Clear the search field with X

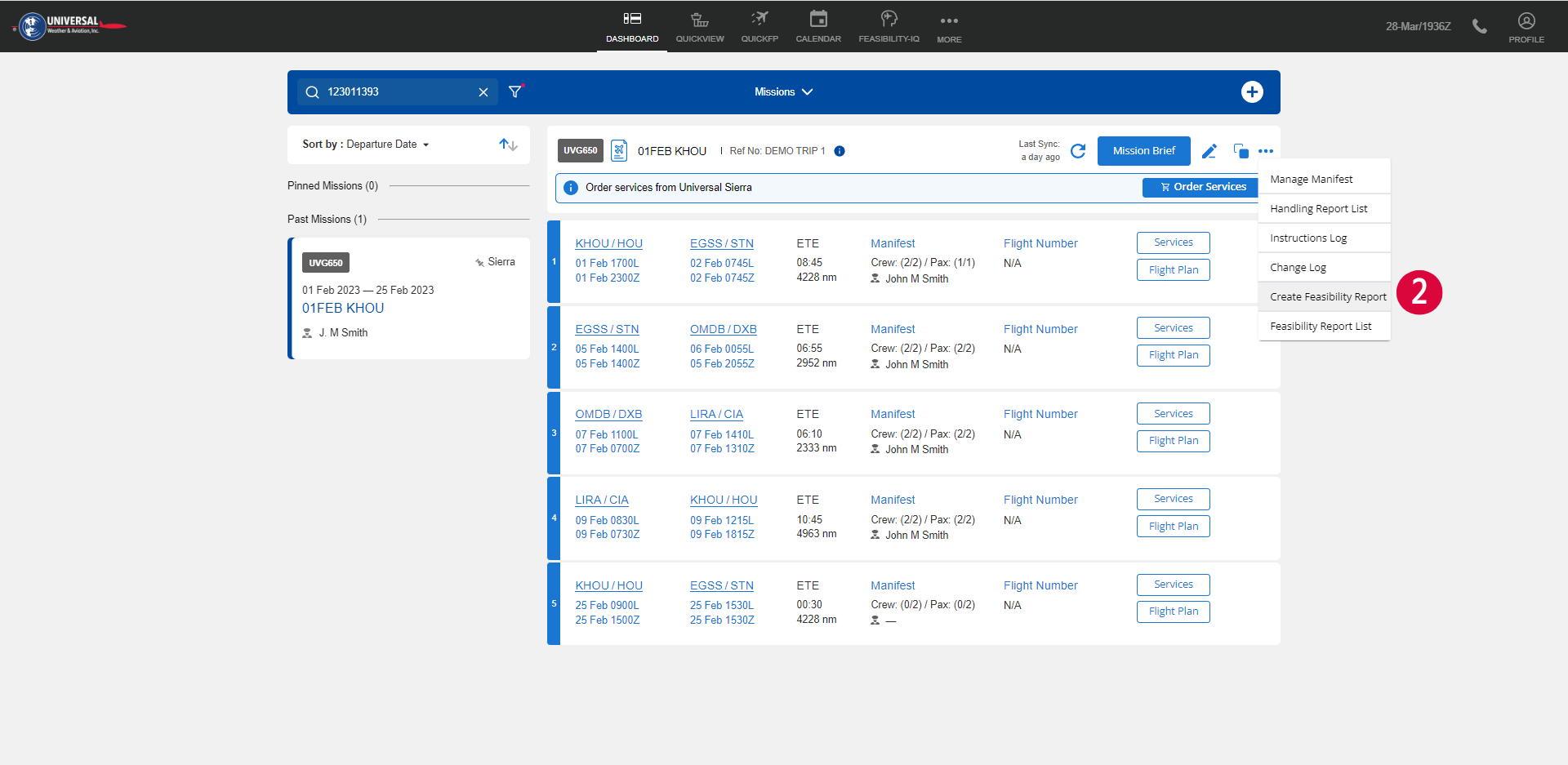483,92
